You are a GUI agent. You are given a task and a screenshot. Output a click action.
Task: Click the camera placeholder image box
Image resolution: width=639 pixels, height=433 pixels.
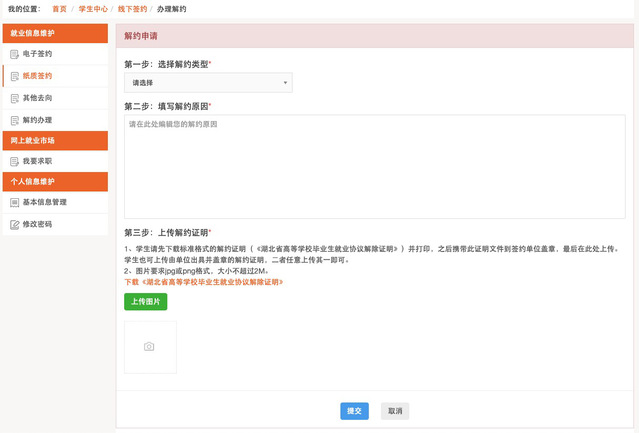[x=150, y=347]
